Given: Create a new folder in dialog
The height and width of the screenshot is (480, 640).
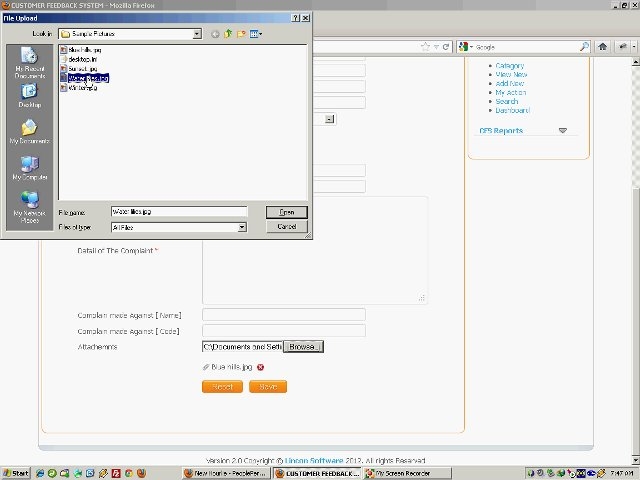Looking at the screenshot, I should coord(241,34).
